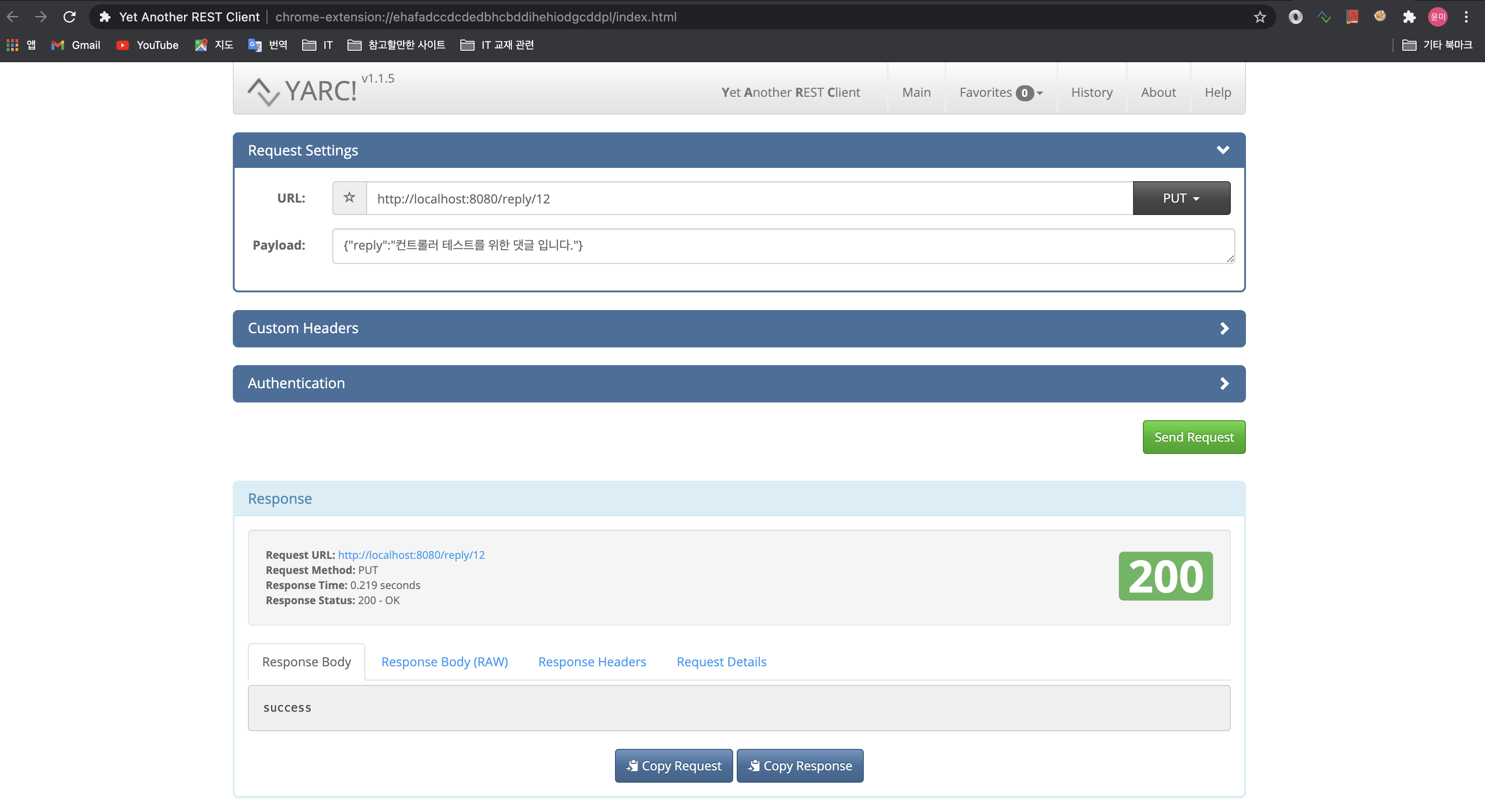1485x812 pixels.
Task: Click the Copy Request button
Action: (x=673, y=765)
